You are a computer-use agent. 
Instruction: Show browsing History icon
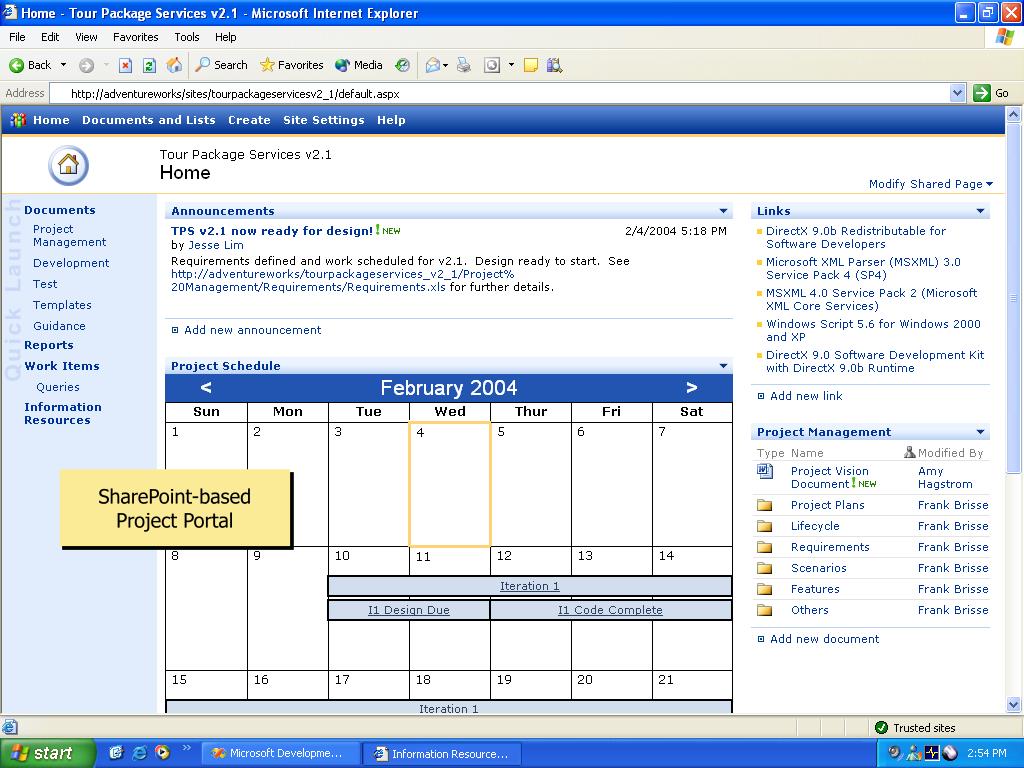pos(403,65)
